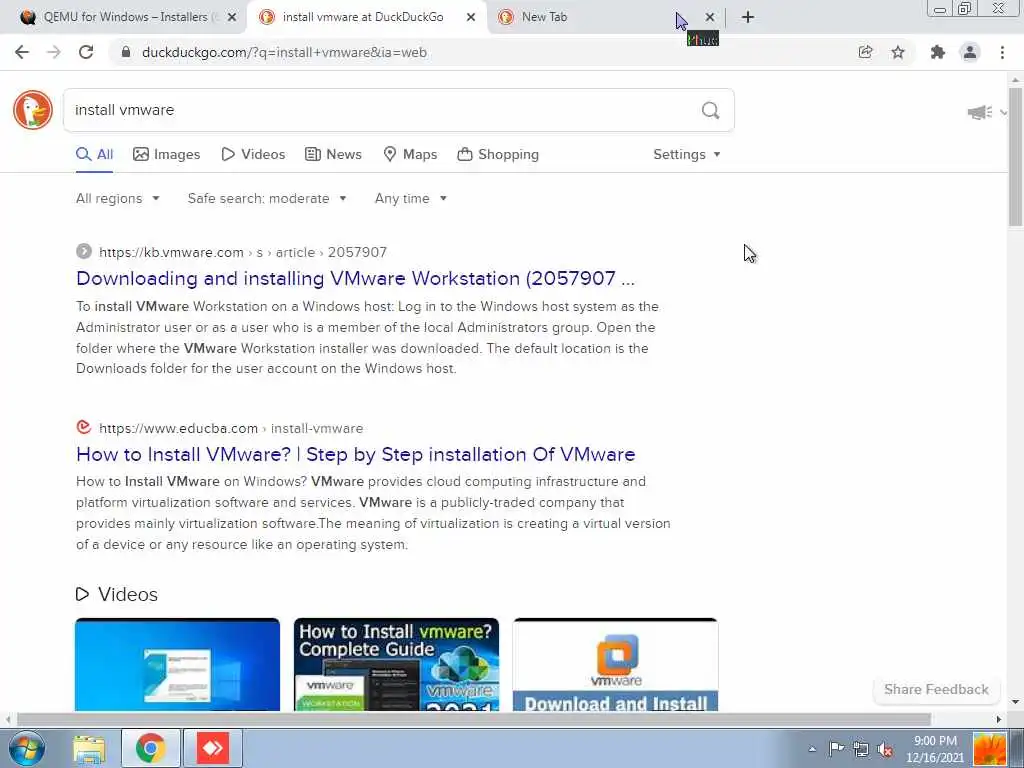This screenshot has width=1024, height=768.
Task: Click the kb.vmware.com result favicon
Action: tap(84, 251)
